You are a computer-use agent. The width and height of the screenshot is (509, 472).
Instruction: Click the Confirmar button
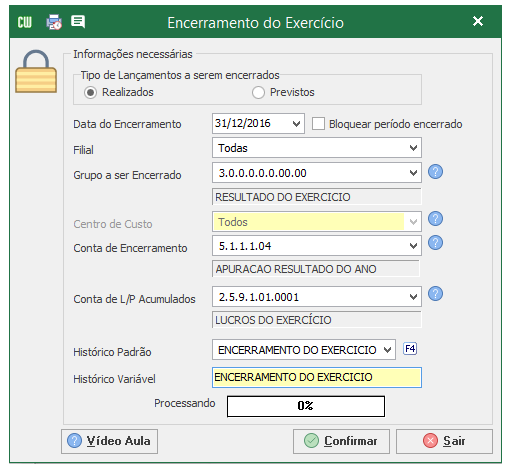click(341, 441)
